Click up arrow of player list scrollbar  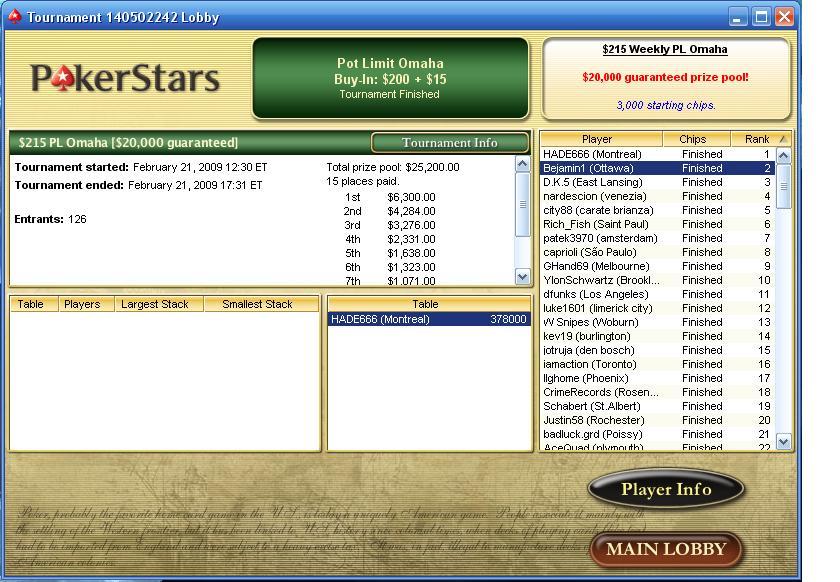click(x=783, y=156)
